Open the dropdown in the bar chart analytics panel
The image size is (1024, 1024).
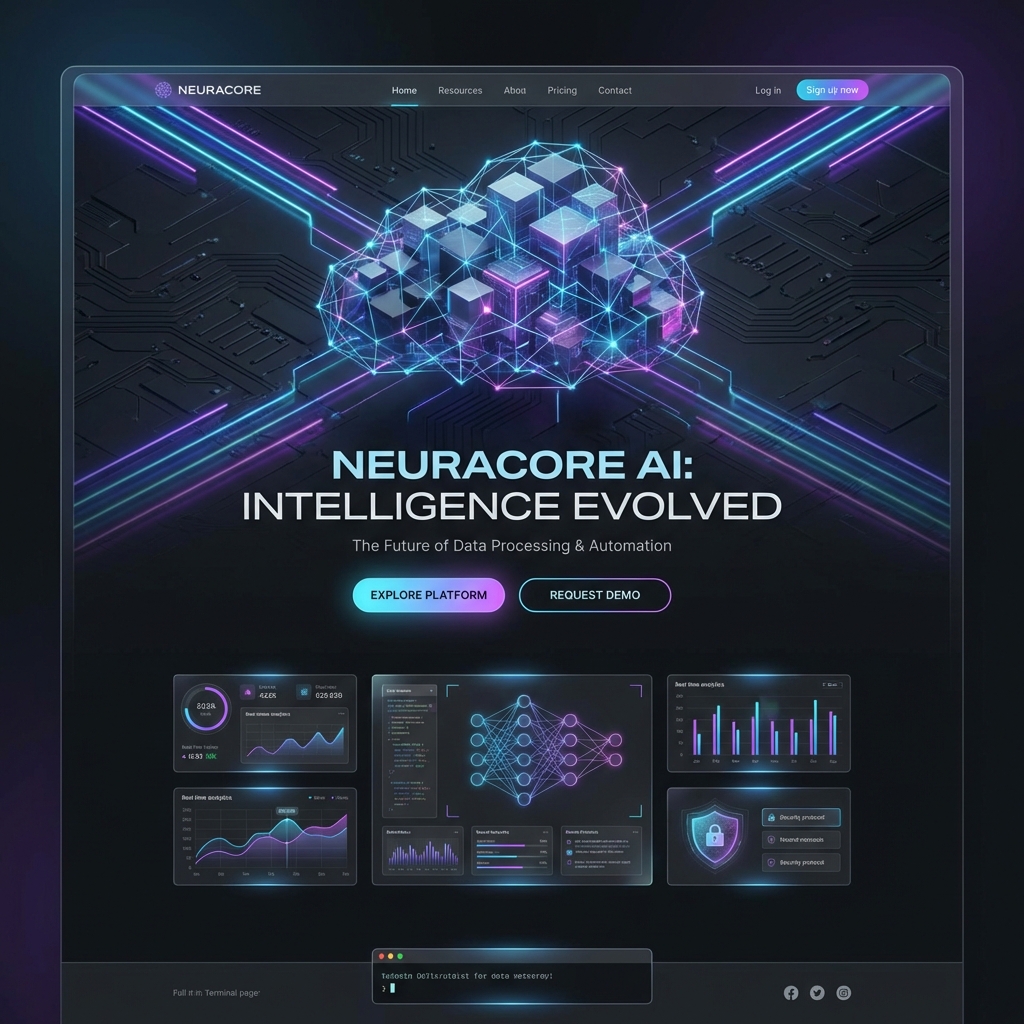[x=833, y=684]
